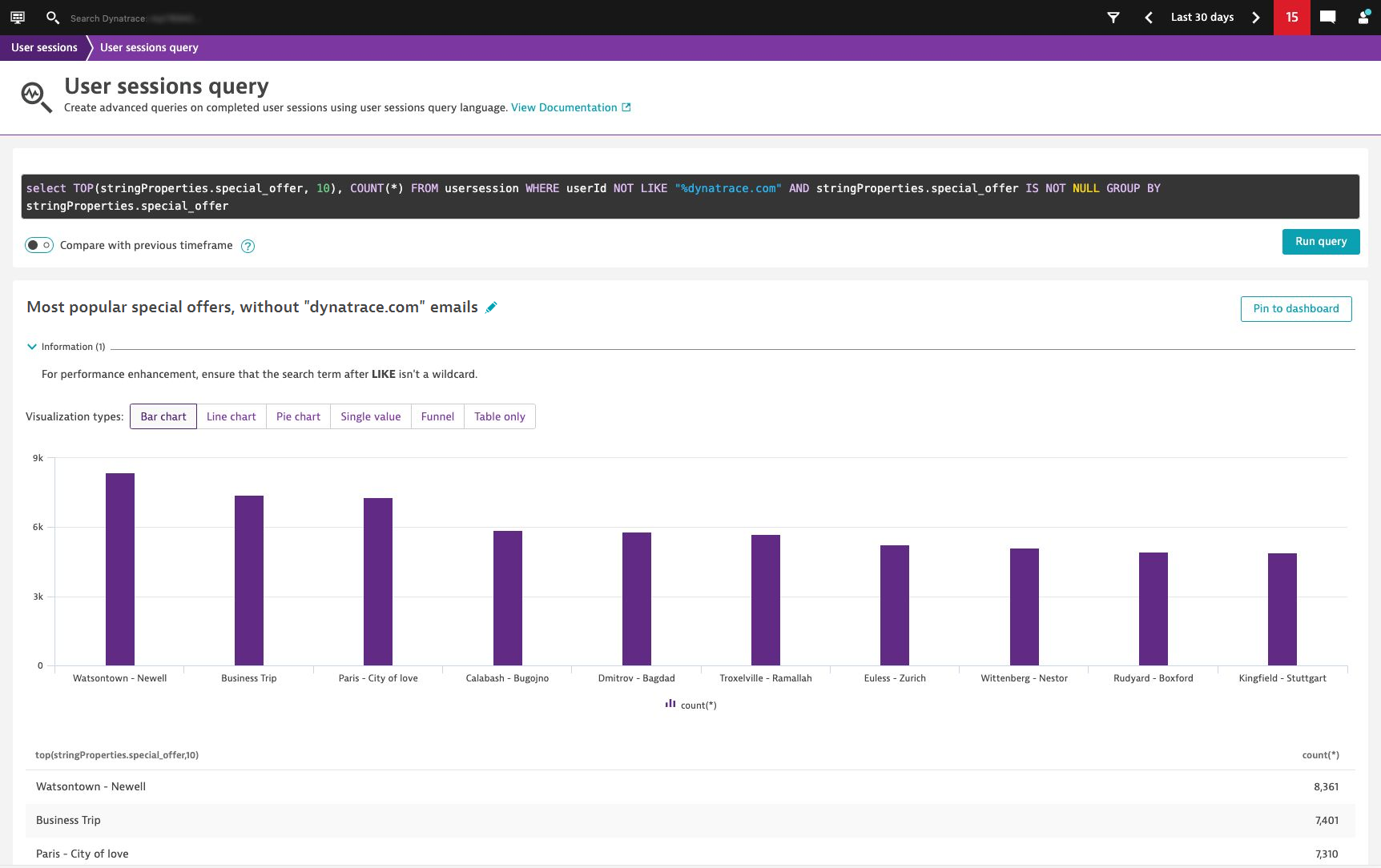Click into the query editor field
1381x868 pixels.
(690, 197)
